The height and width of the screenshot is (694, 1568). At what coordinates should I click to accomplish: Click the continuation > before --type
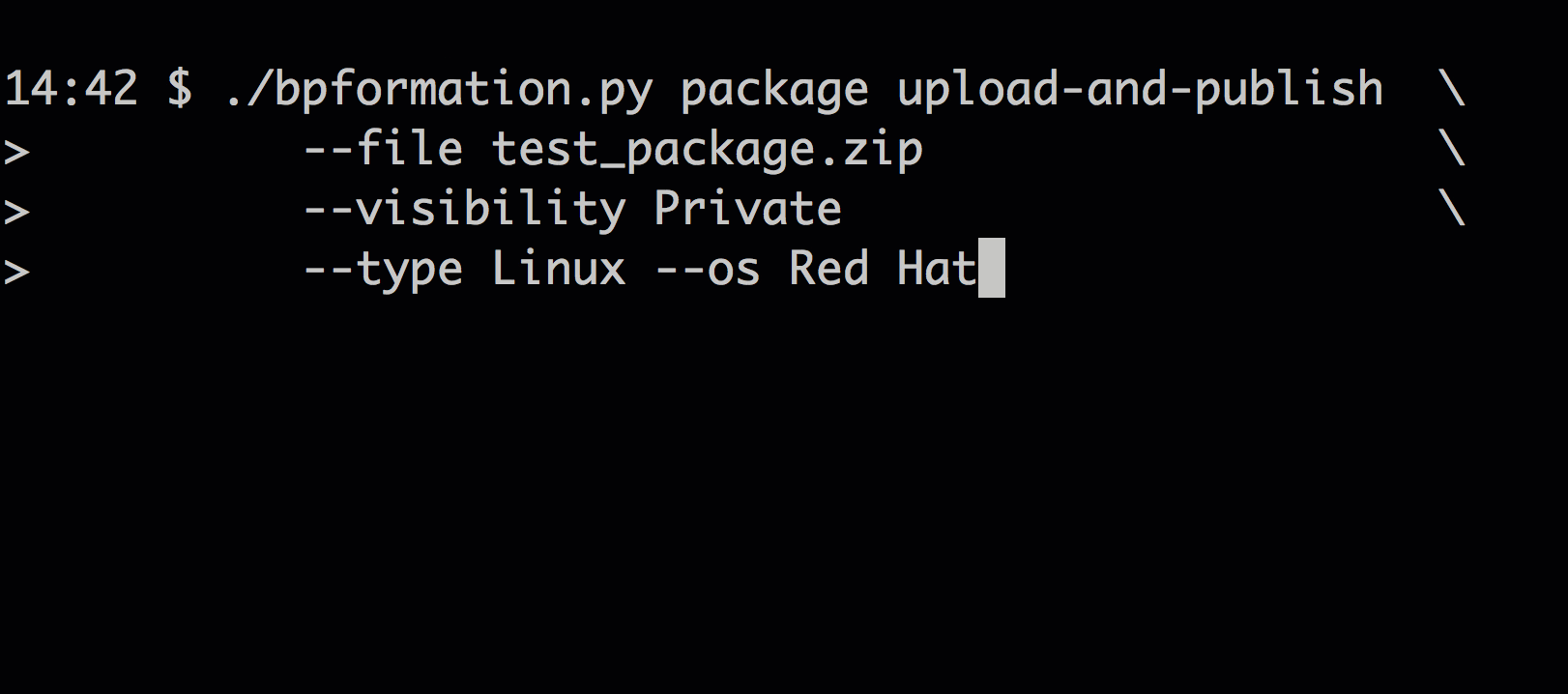(x=17, y=273)
